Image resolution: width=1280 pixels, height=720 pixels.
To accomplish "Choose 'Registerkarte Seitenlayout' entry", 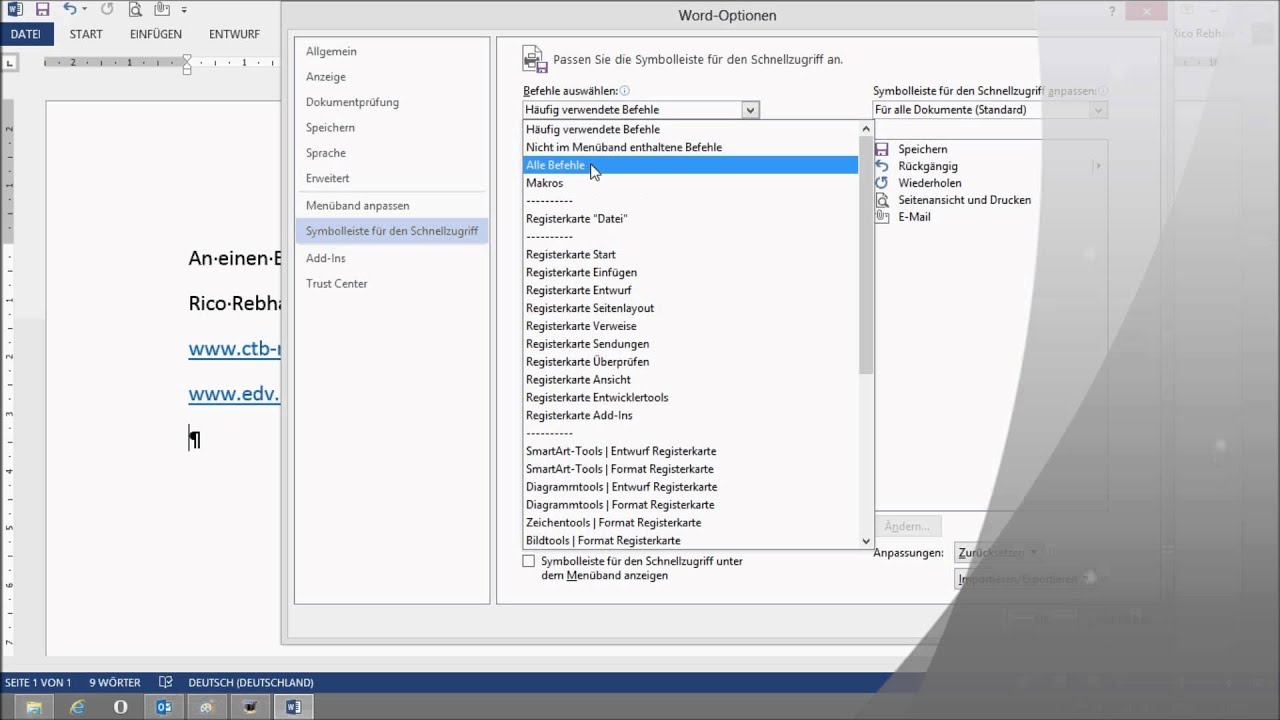I will tap(690, 308).
